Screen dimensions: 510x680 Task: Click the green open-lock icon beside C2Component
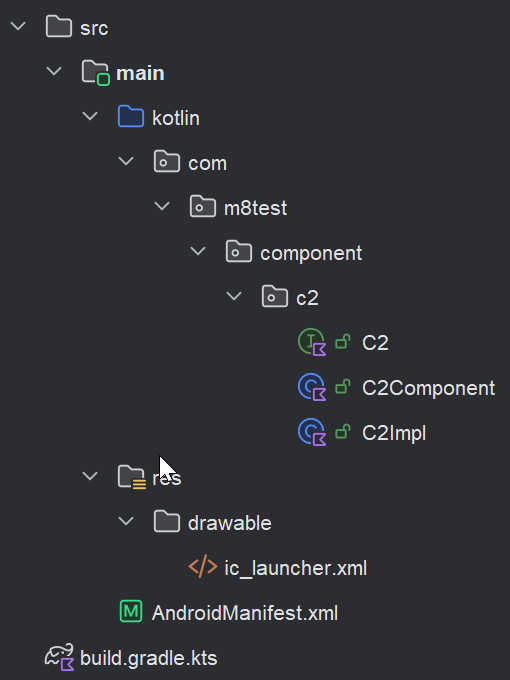point(343,386)
